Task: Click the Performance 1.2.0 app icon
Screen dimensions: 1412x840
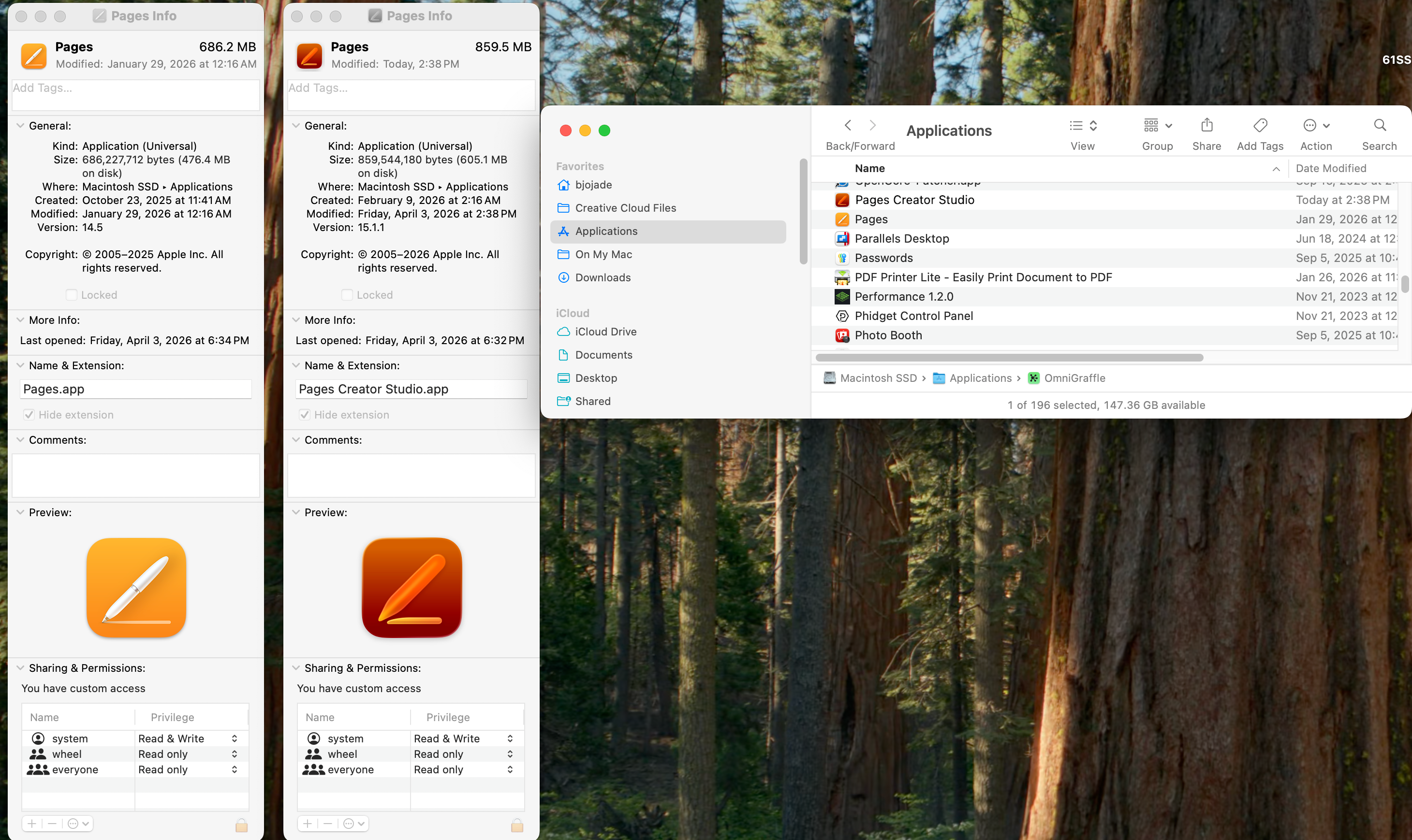Action: [842, 297]
